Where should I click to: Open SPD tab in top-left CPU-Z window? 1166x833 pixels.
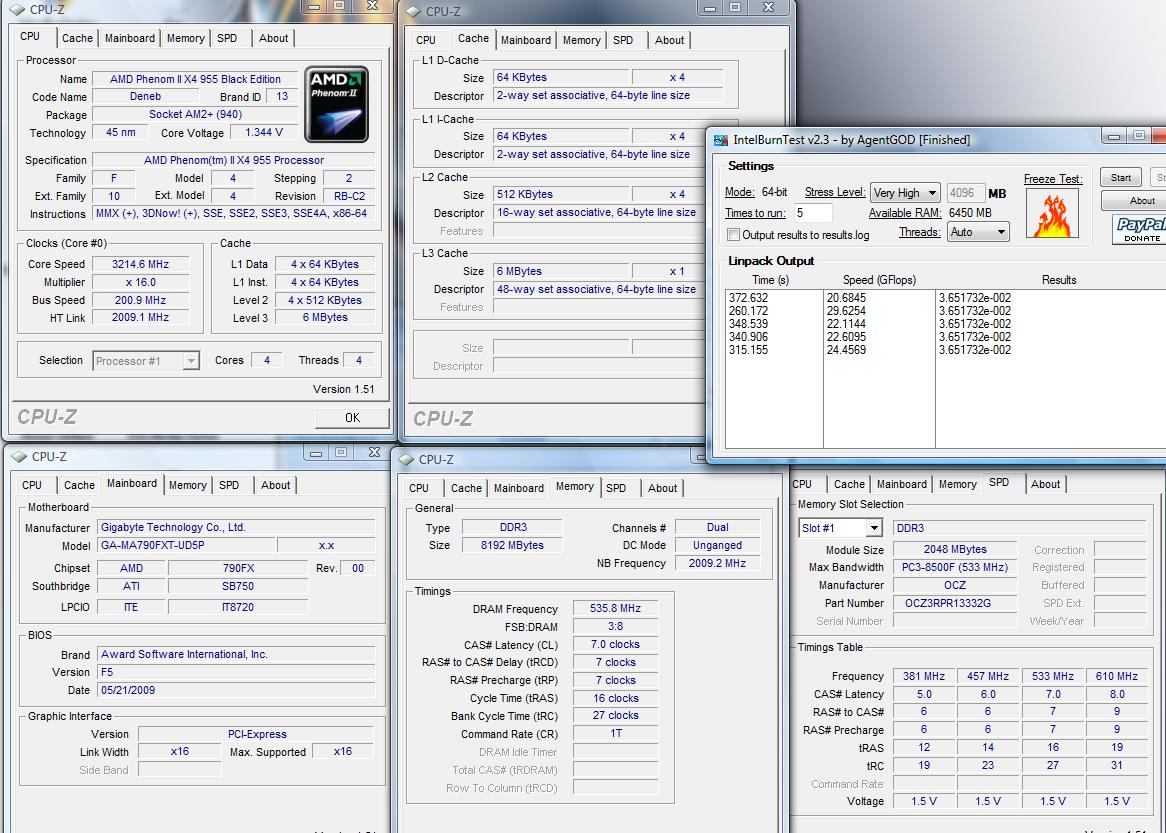point(227,38)
